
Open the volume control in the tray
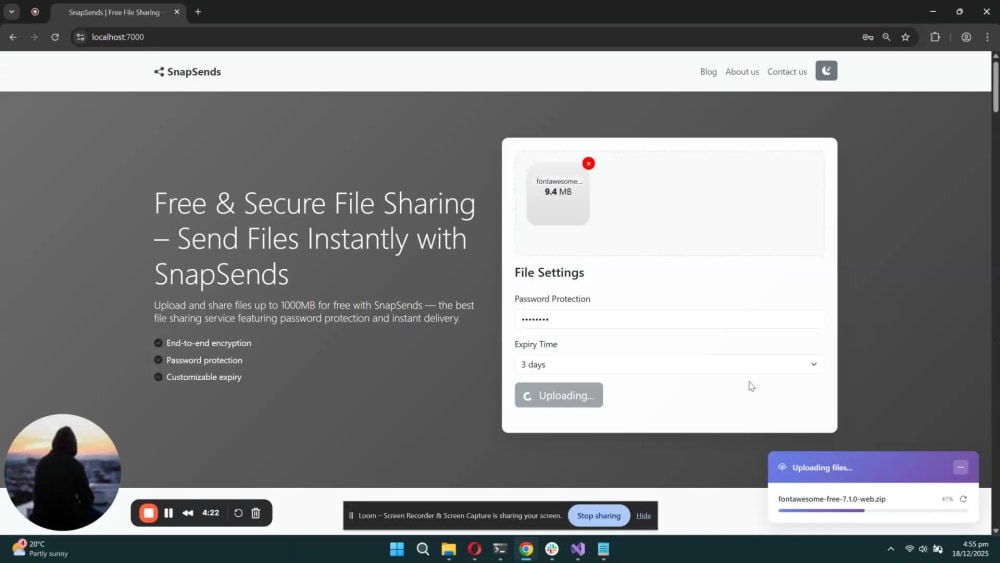pyautogui.click(x=923, y=549)
